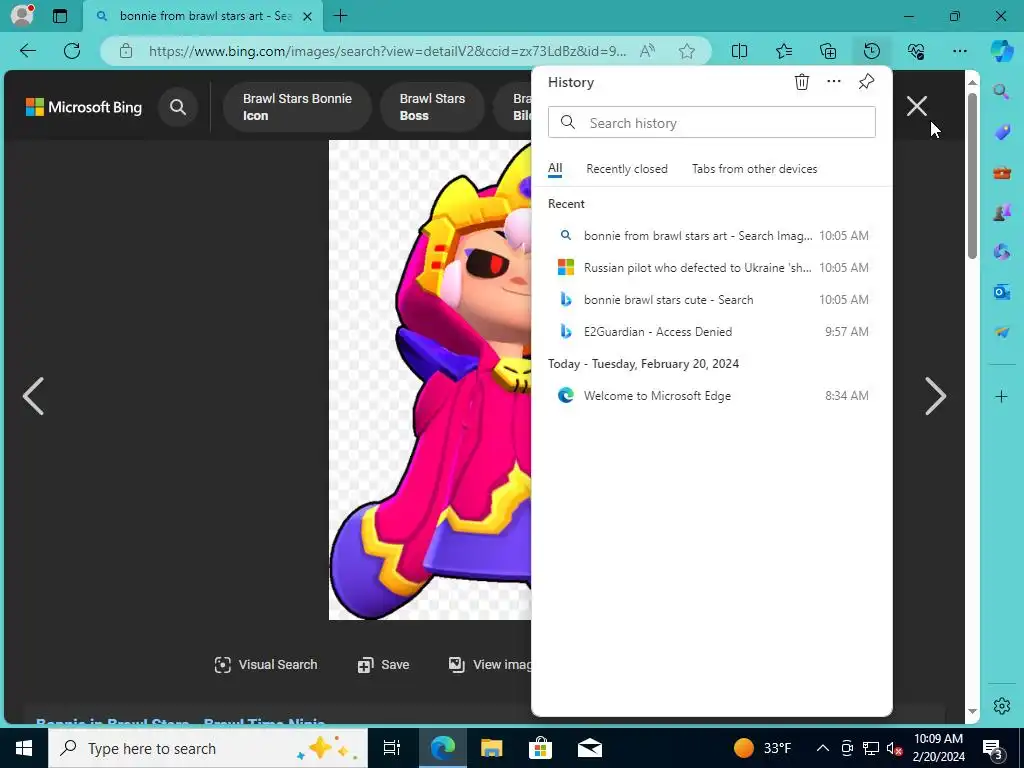This screenshot has height=768, width=1024.
Task: Open sidebar settings gear icon
Action: point(1002,706)
